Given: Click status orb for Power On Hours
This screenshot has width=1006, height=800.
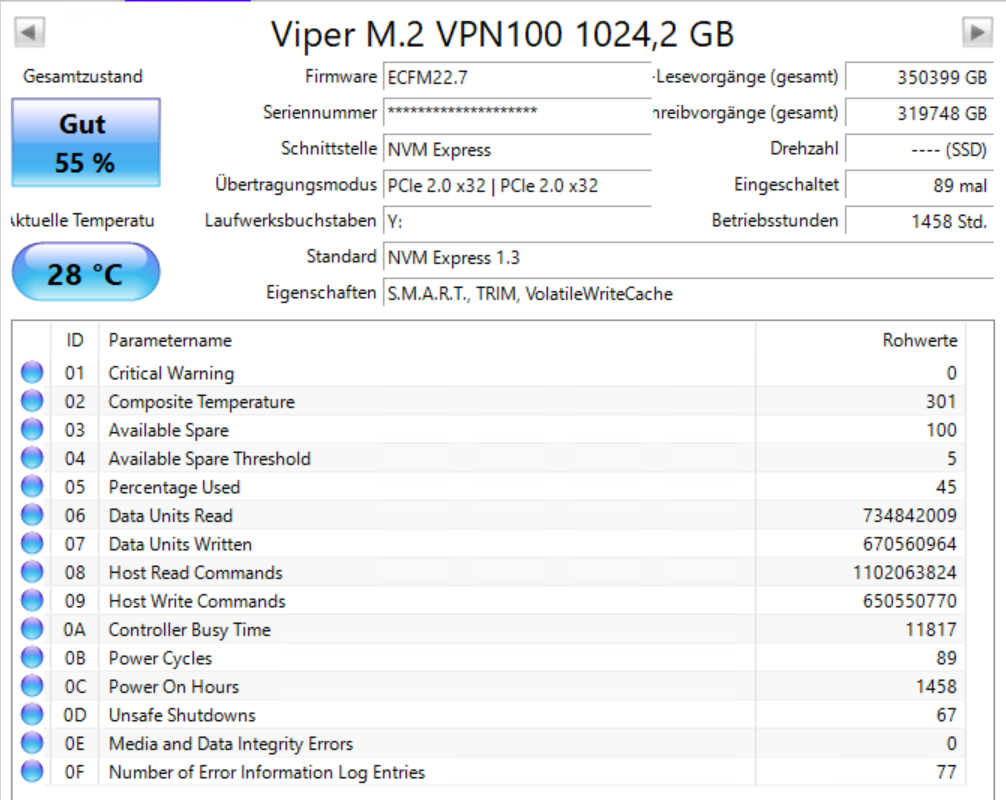Looking at the screenshot, I should click(32, 686).
